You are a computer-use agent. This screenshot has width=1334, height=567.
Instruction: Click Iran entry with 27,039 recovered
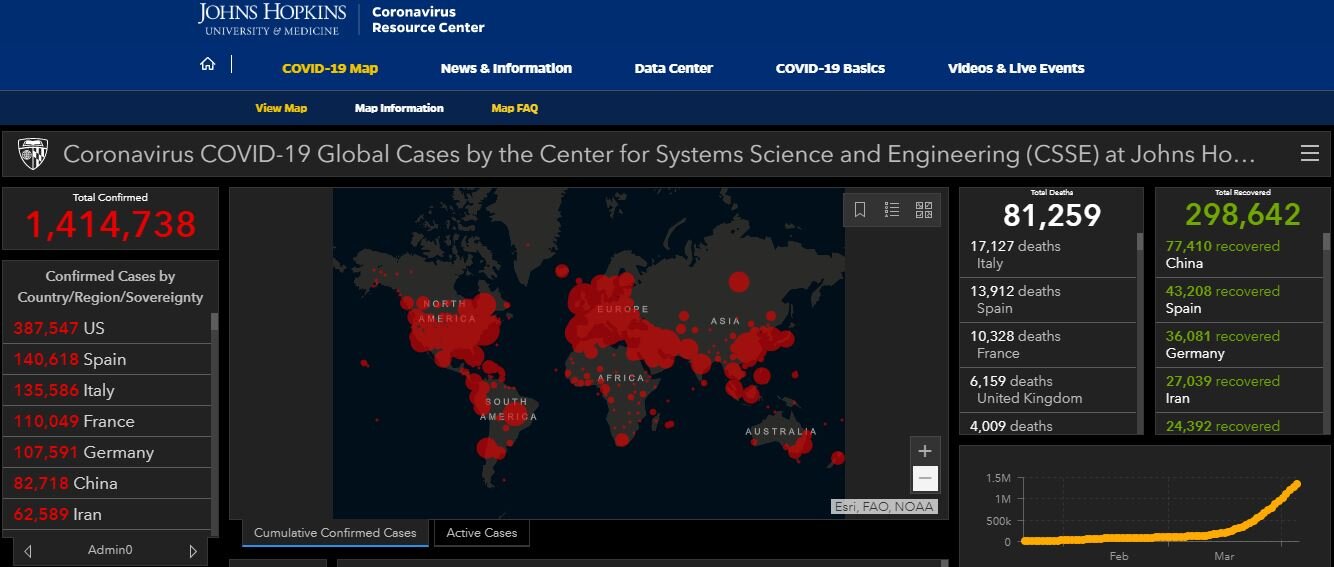(1240, 390)
